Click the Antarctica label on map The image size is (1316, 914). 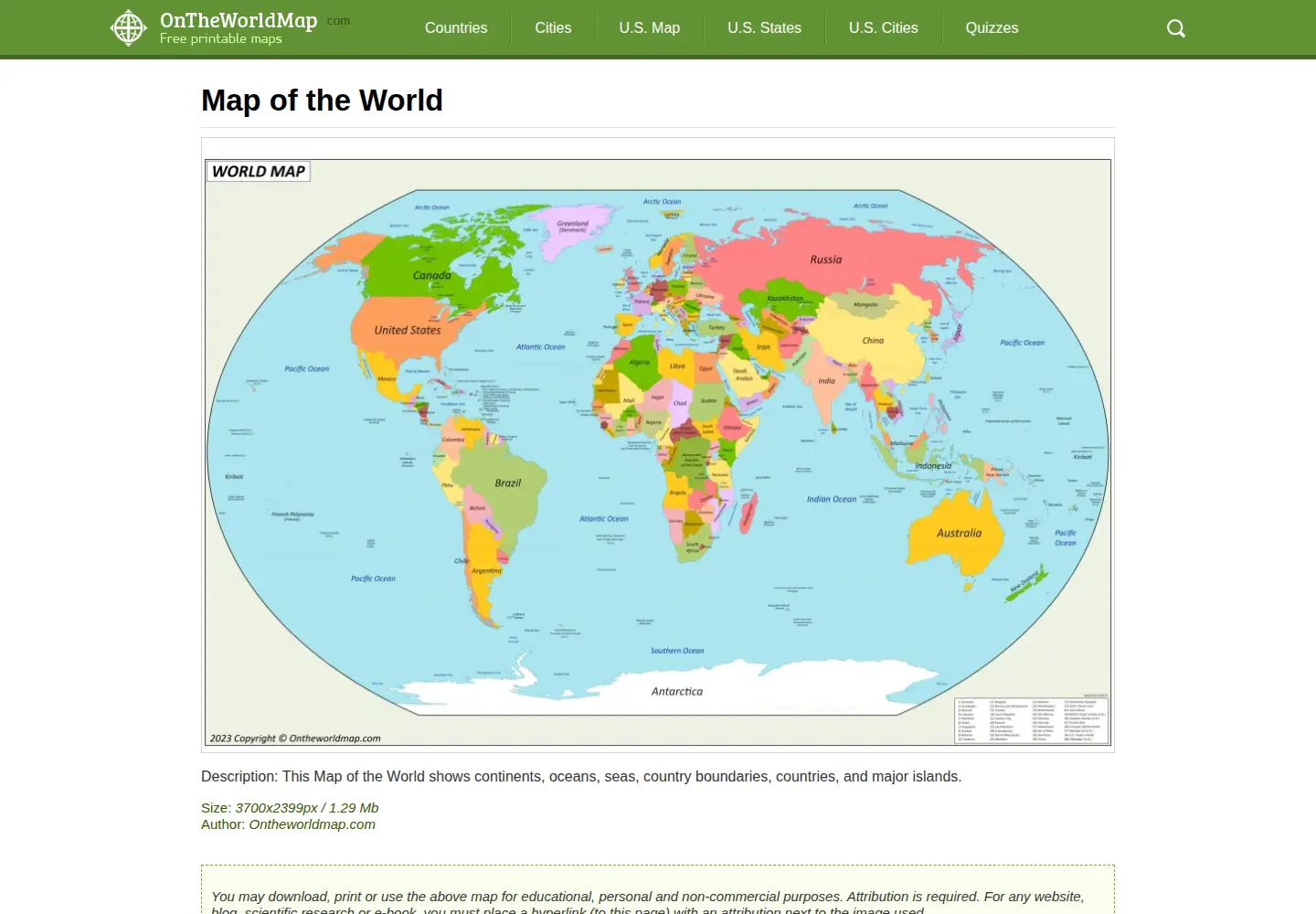tap(677, 691)
